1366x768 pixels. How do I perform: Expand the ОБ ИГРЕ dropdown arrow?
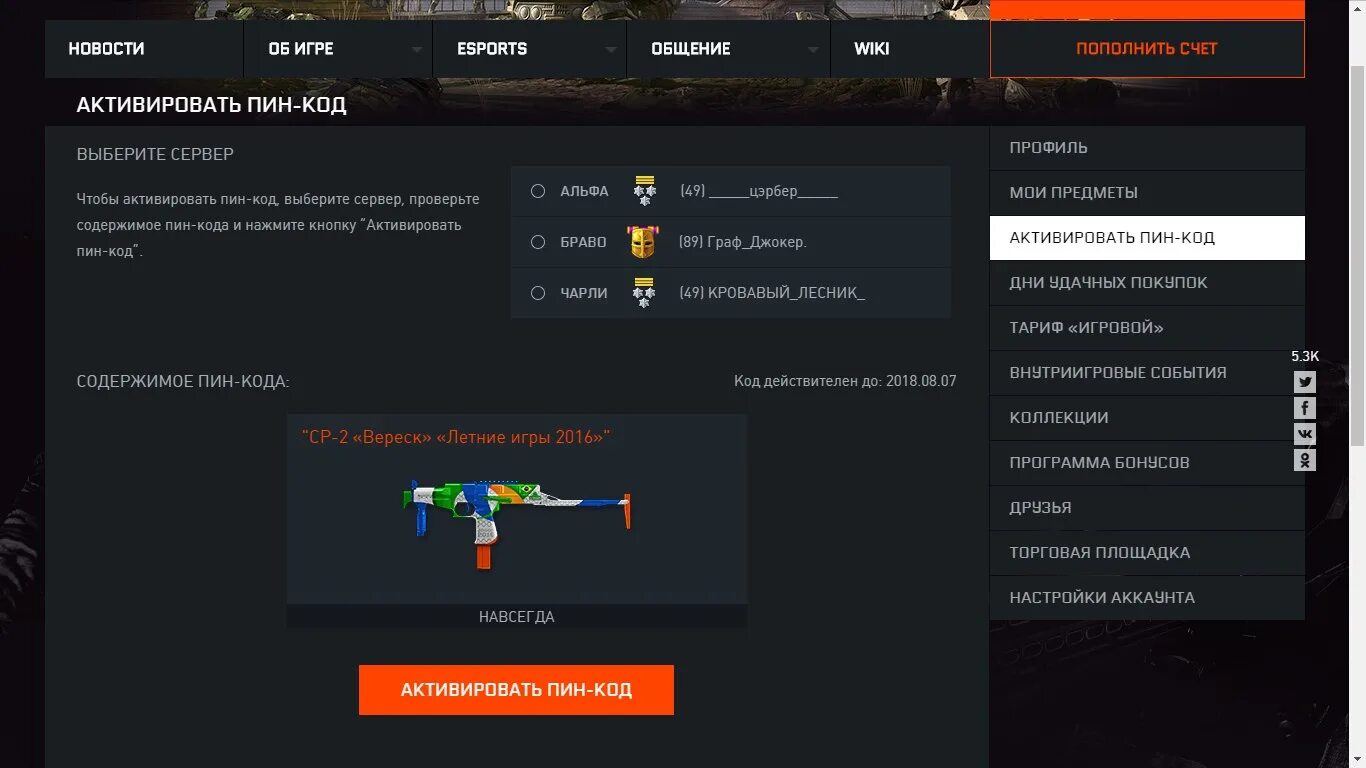coord(416,49)
